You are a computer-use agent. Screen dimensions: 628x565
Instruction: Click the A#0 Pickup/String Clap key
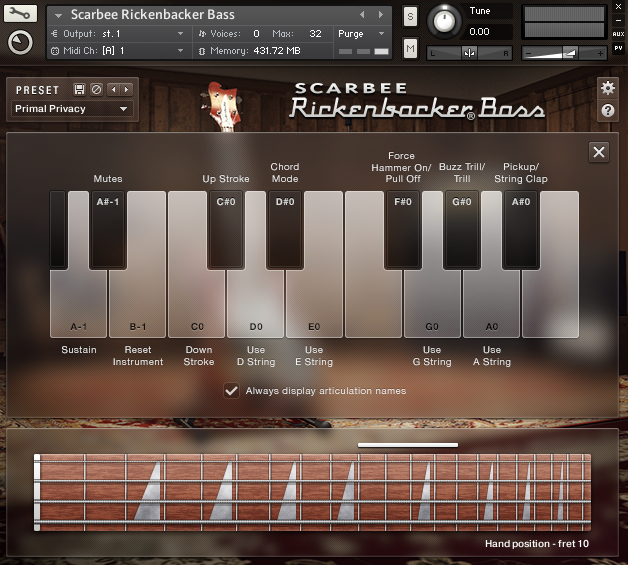pos(521,229)
